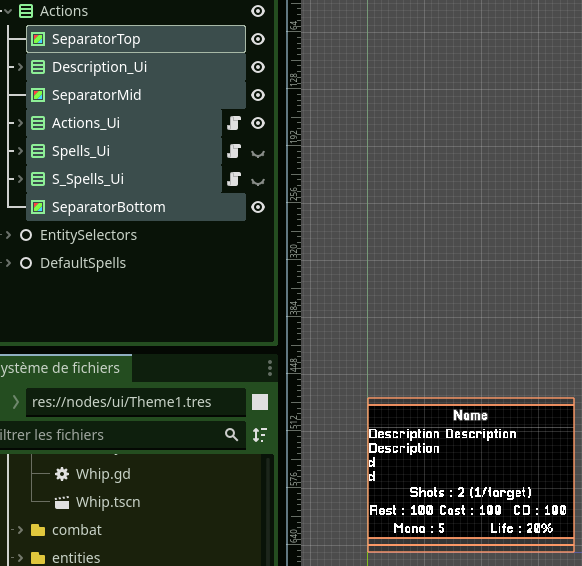Go forward in file system path history
The width and height of the screenshot is (582, 566).
[x=16, y=402]
